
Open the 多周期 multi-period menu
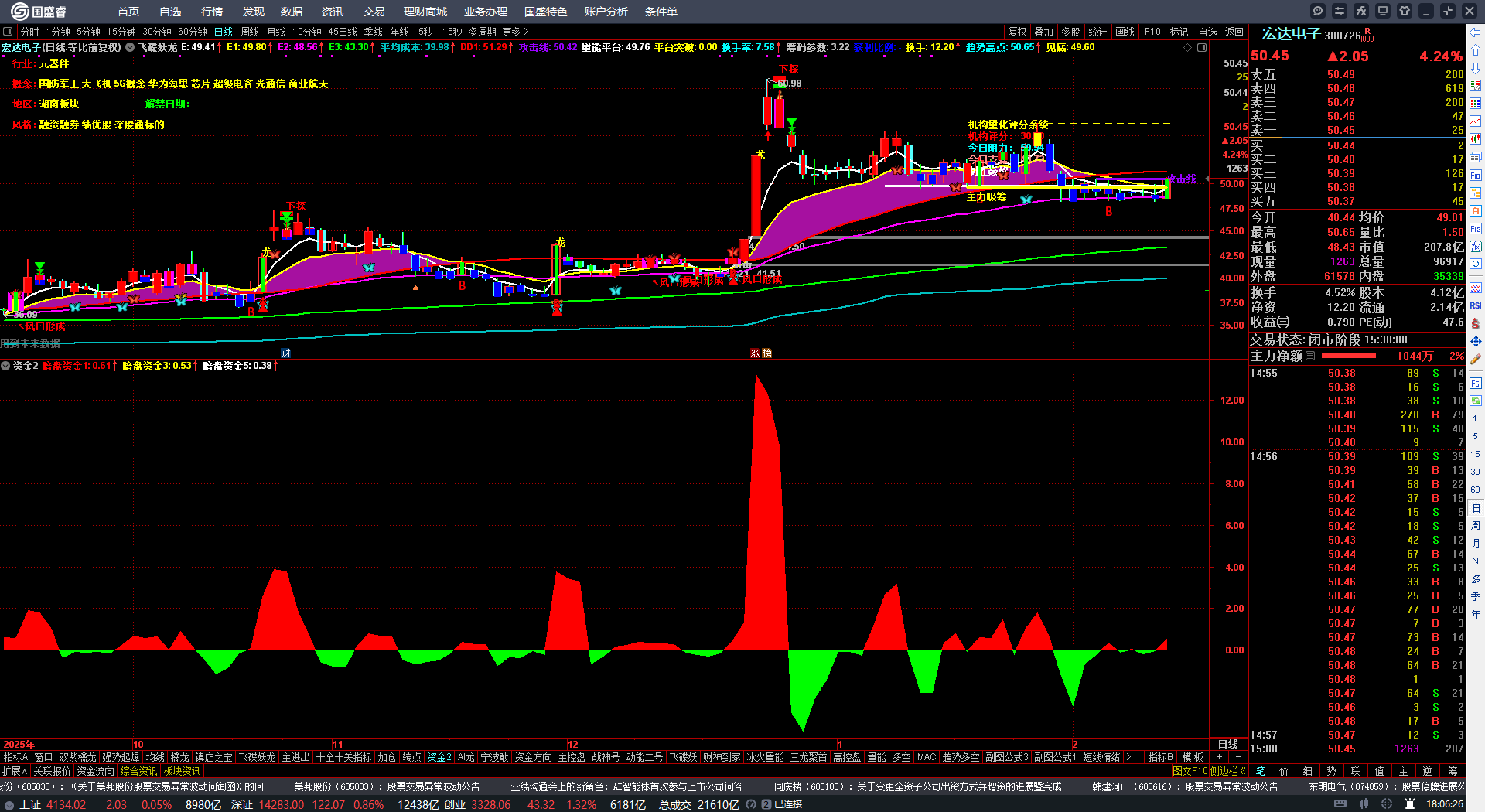482,32
